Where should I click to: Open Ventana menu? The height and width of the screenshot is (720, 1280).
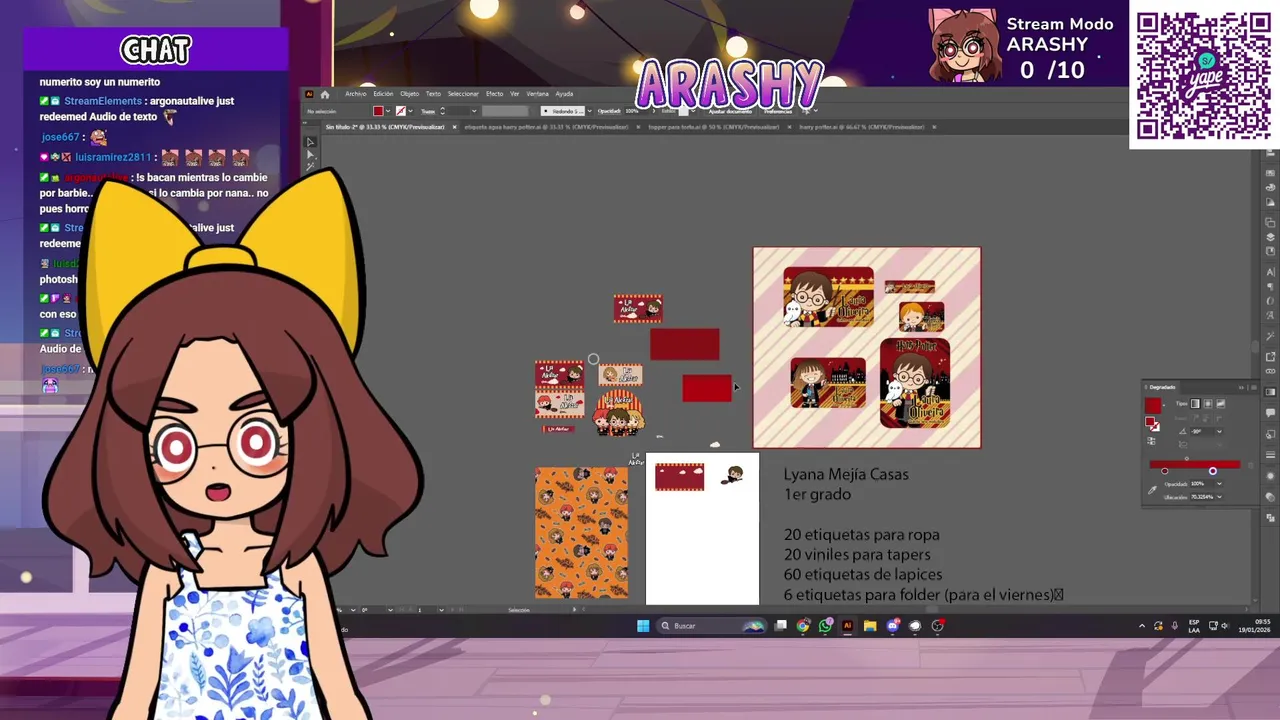coord(537,94)
